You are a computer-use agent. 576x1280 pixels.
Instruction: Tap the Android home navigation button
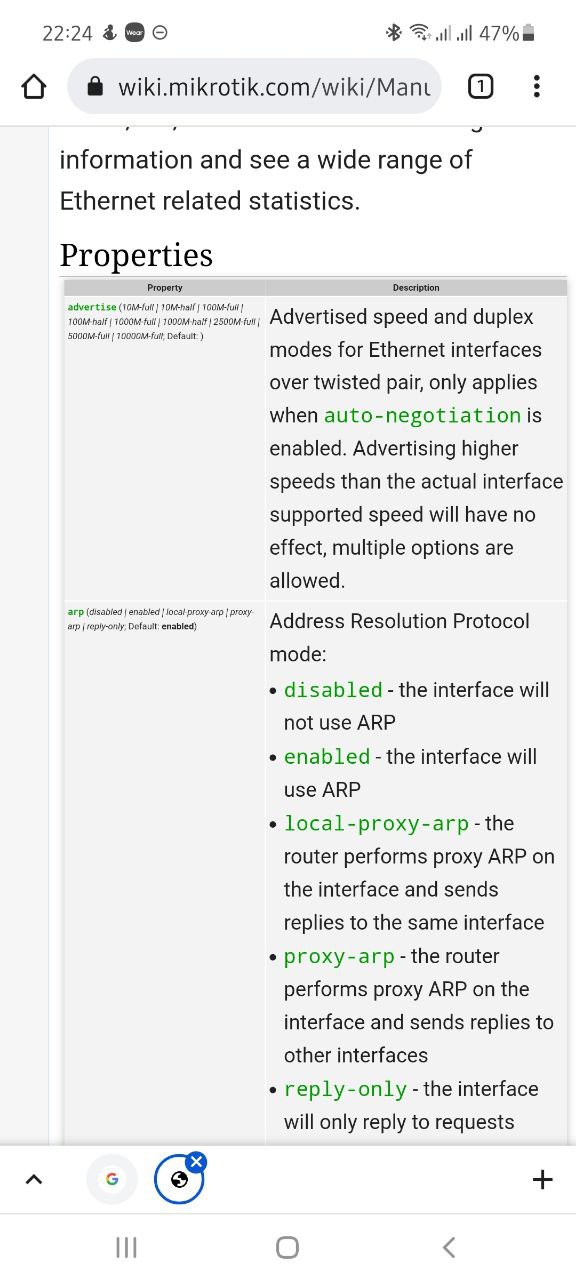tap(287, 1247)
